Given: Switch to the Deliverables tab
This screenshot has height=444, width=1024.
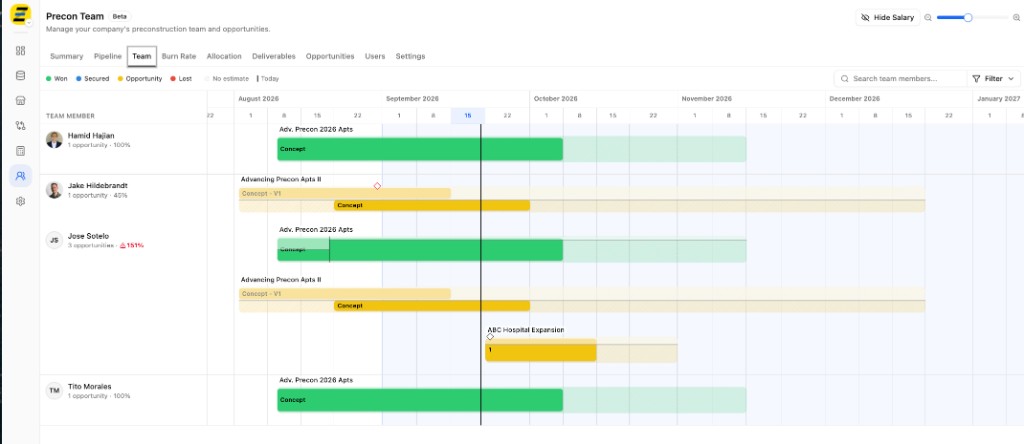Looking at the screenshot, I should pyautogui.click(x=274, y=56).
